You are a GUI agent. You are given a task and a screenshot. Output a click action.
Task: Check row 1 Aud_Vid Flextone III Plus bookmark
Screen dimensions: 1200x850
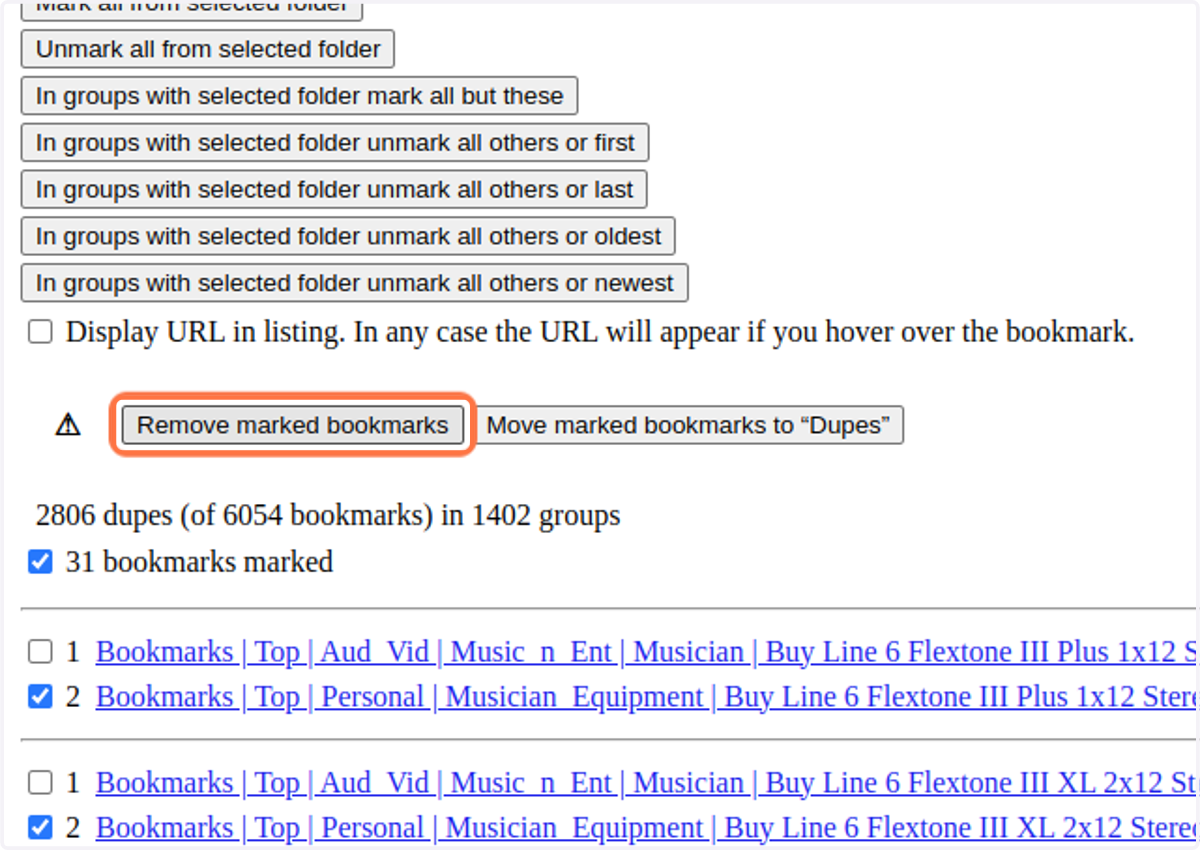point(40,652)
